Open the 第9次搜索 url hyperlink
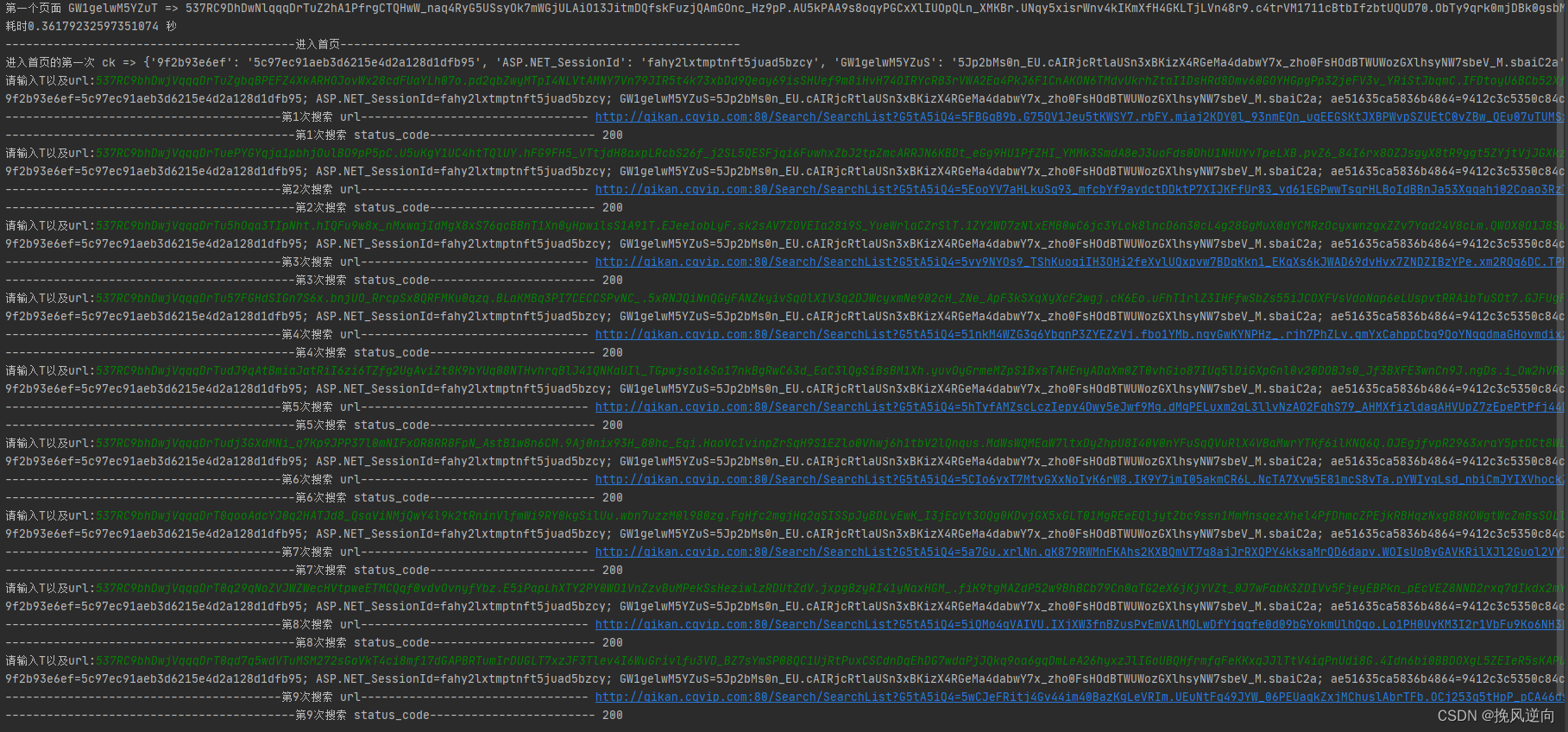 coord(1079,697)
